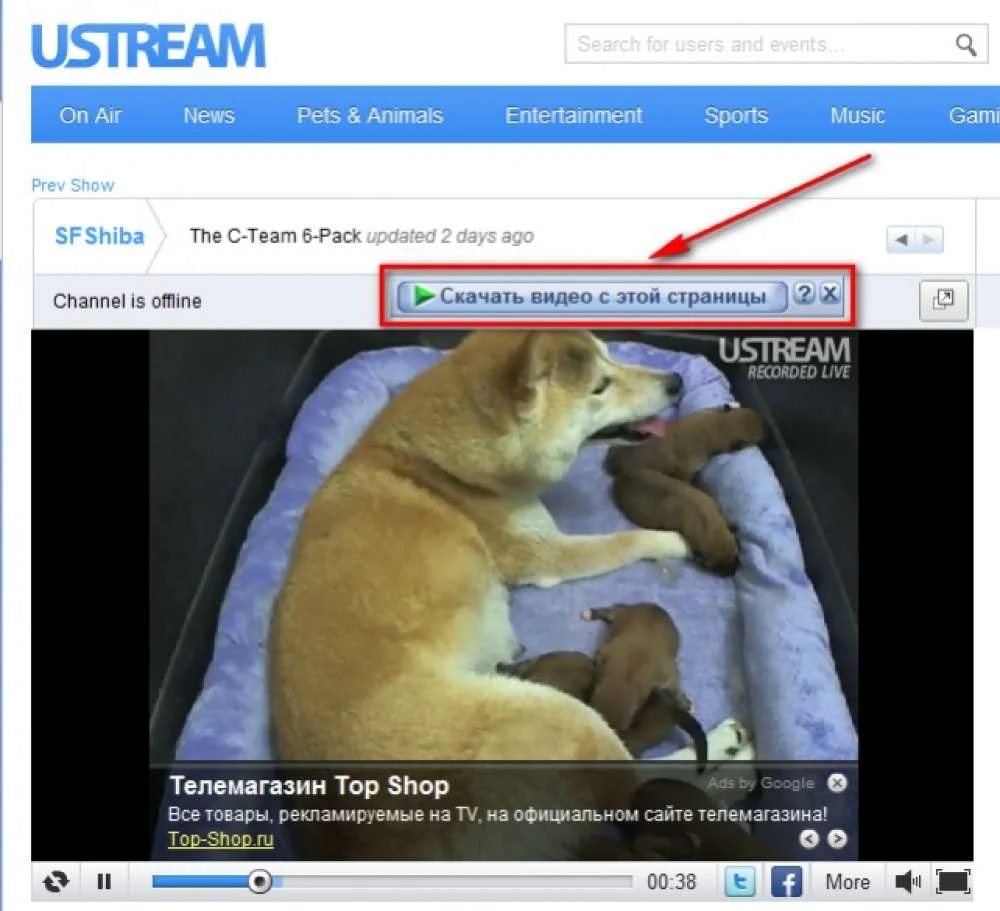Switch to fullscreen mode

(x=953, y=882)
